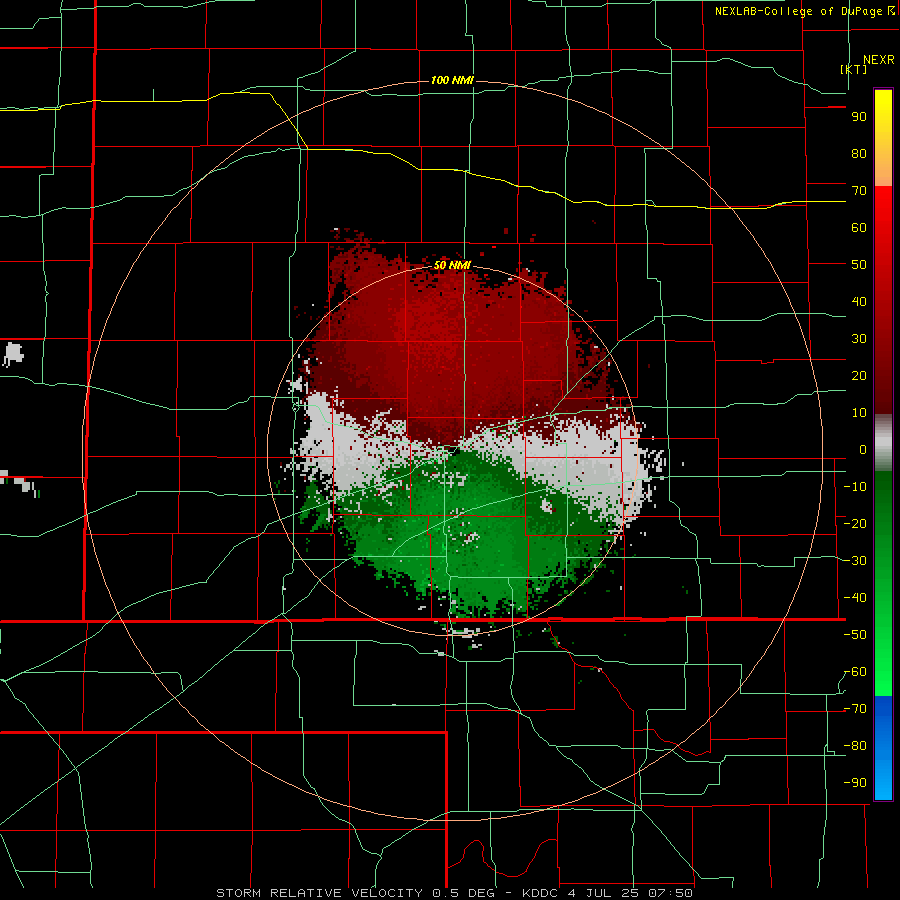Screen dimensions: 900x900
Task: Select the positive 60 knot scale value
Action: point(859,228)
